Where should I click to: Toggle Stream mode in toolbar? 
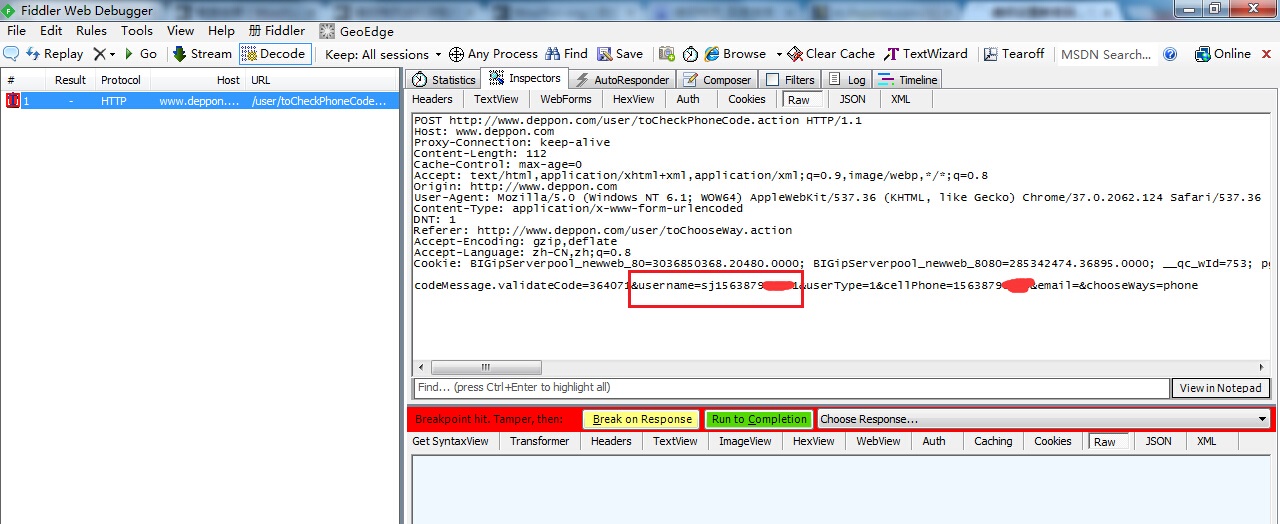pos(202,54)
